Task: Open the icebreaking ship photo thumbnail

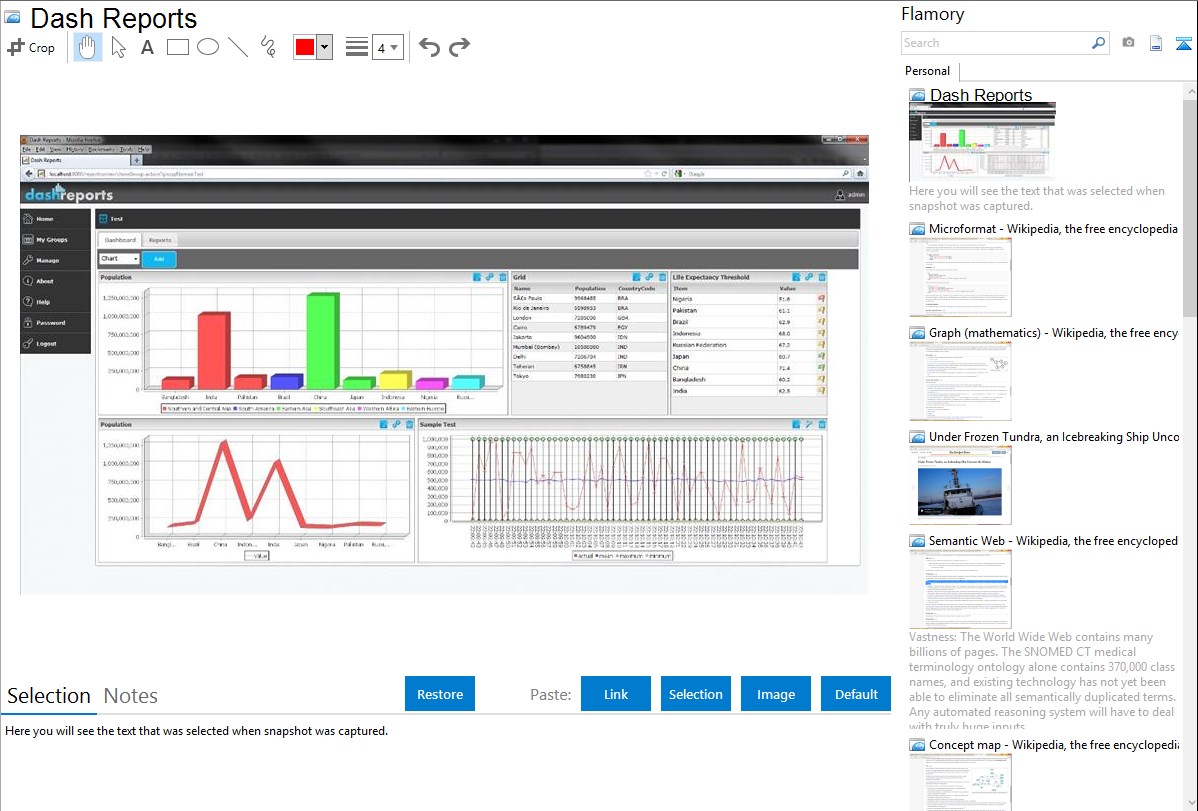Action: point(960,485)
